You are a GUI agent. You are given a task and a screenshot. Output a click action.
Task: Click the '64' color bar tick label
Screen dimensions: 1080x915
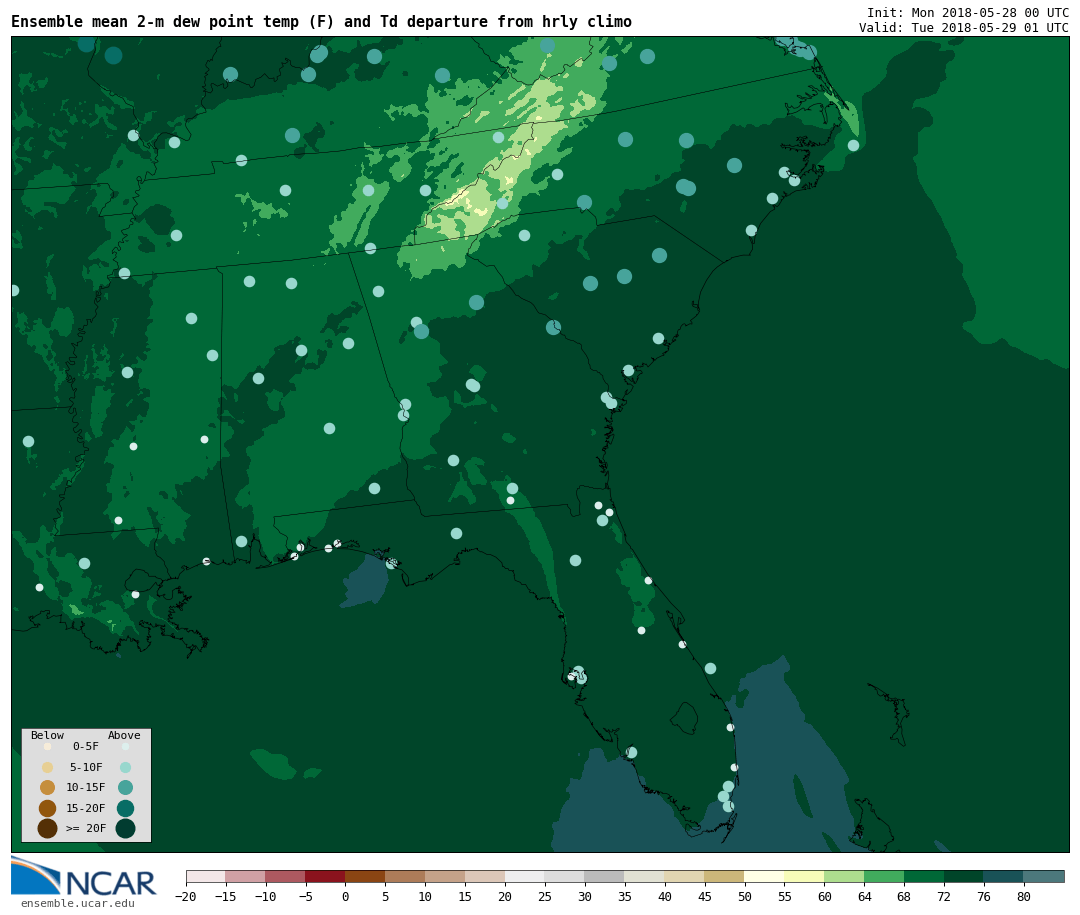(864, 896)
